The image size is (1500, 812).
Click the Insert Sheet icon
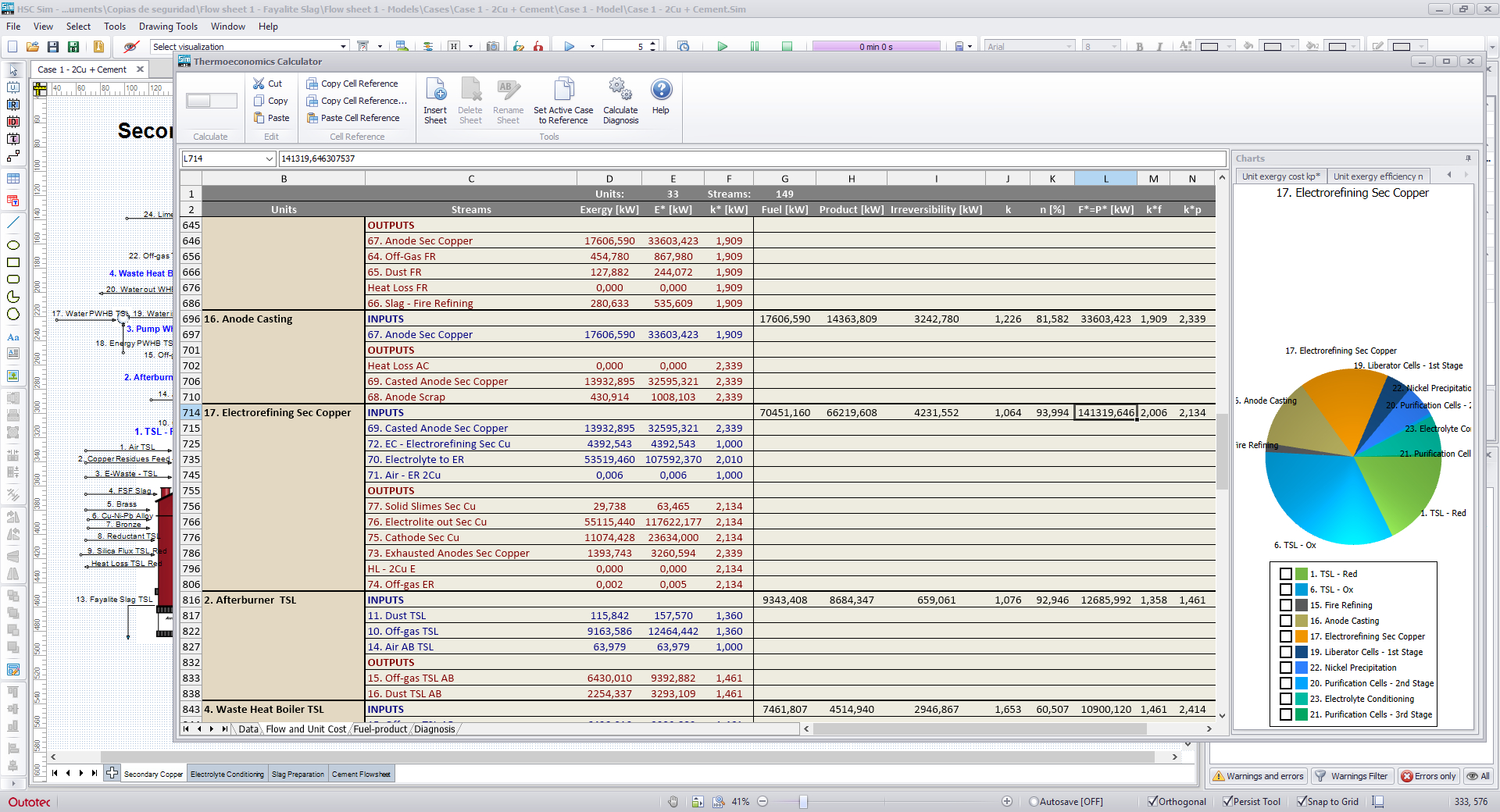pyautogui.click(x=435, y=91)
